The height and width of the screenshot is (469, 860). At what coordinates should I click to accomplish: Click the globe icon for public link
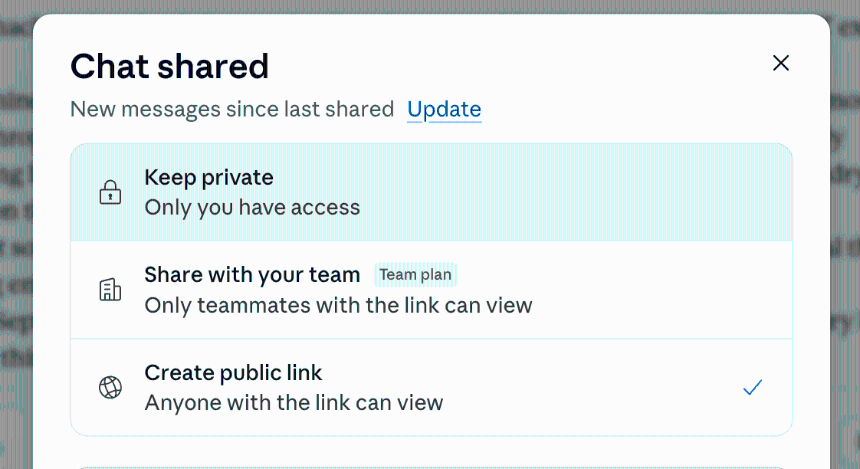110,387
